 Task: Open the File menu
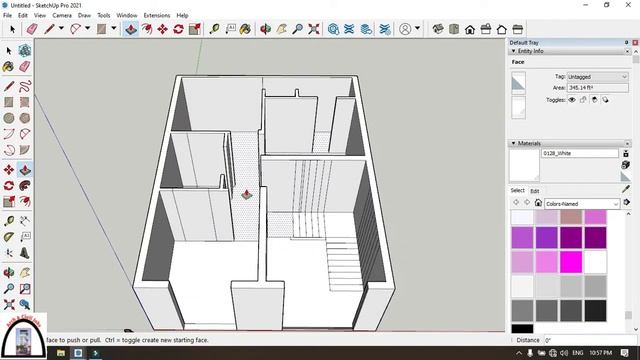(x=7, y=15)
